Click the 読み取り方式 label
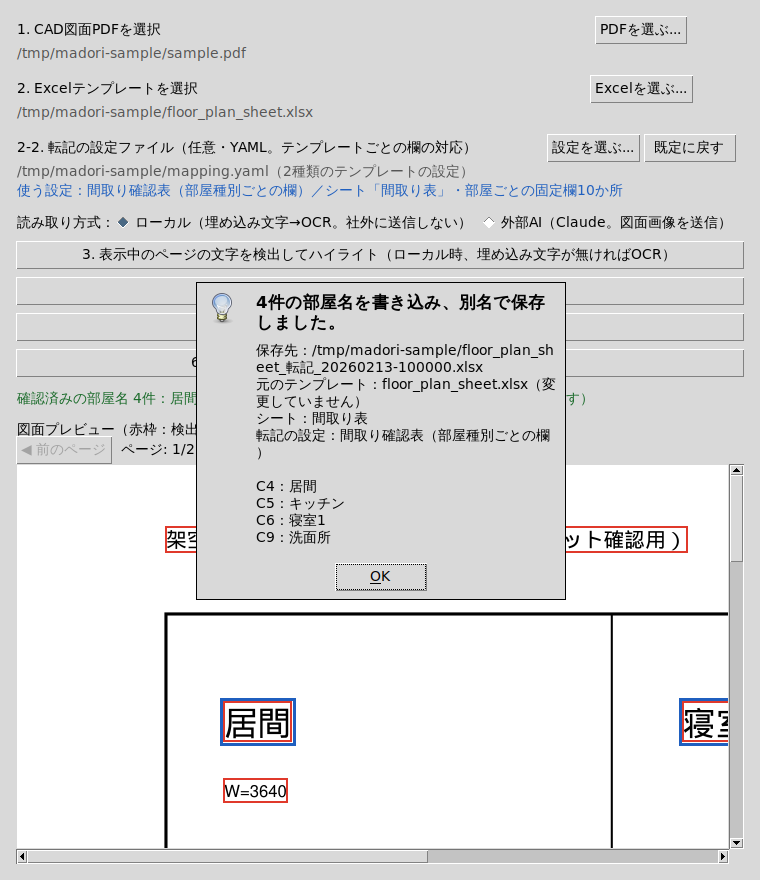Viewport: 760px width, 880px height. tap(64, 223)
